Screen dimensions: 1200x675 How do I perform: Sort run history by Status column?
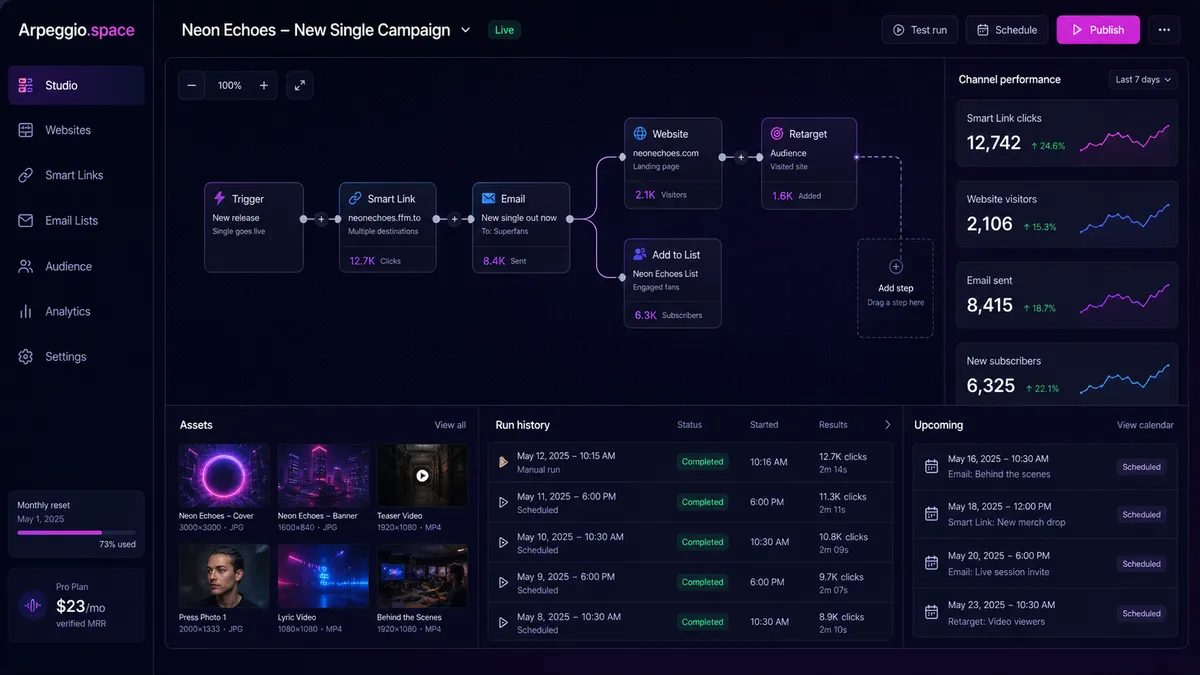coord(690,425)
